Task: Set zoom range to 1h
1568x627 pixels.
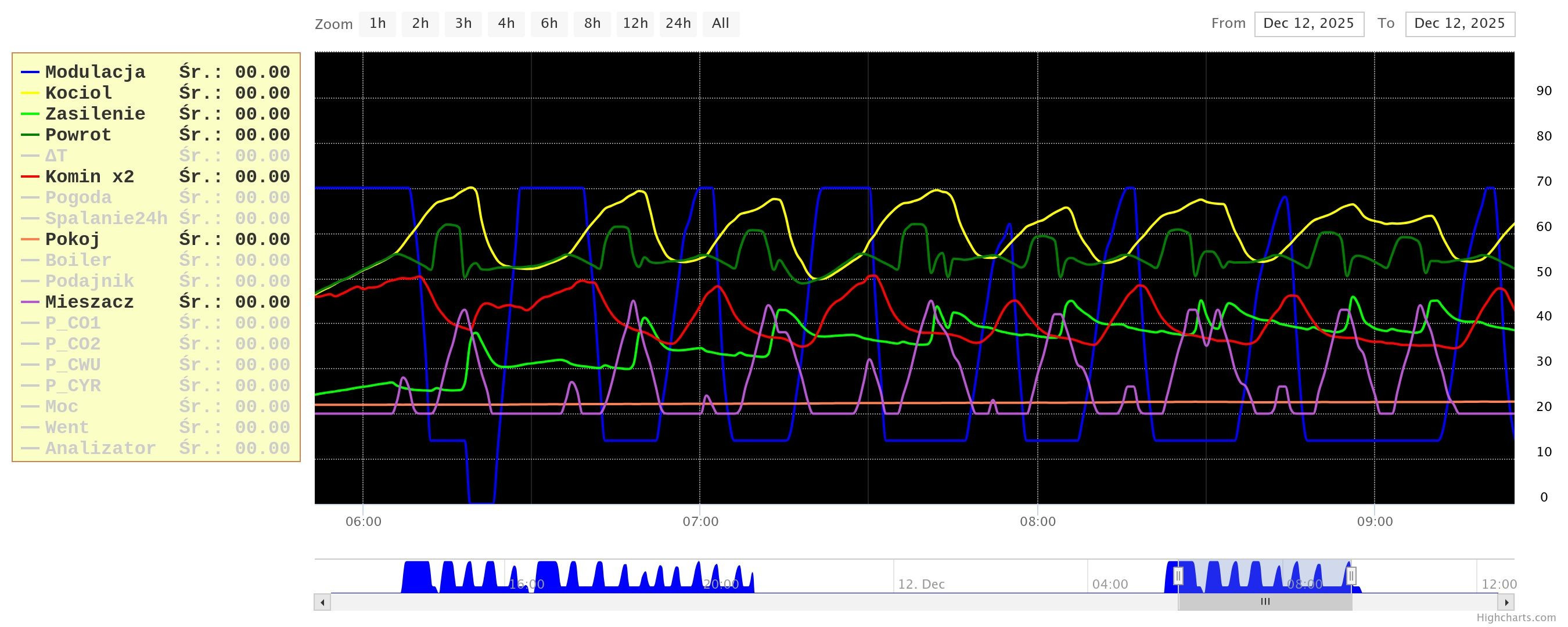Action: coord(377,24)
